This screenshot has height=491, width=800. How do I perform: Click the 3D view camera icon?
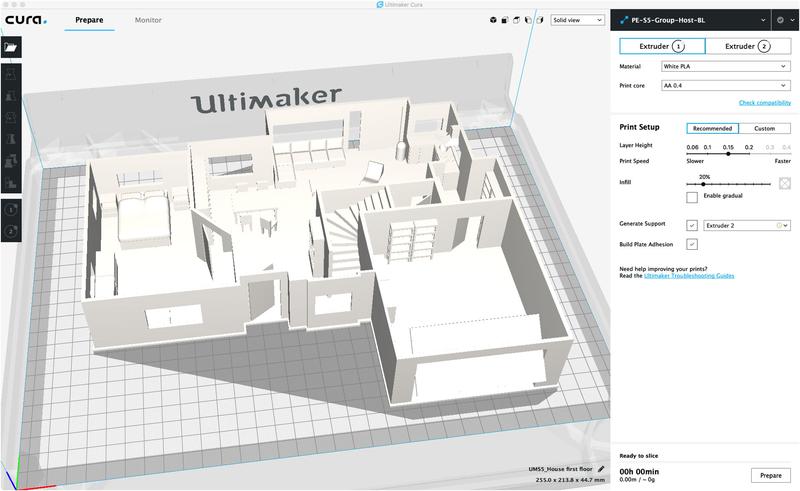494,19
